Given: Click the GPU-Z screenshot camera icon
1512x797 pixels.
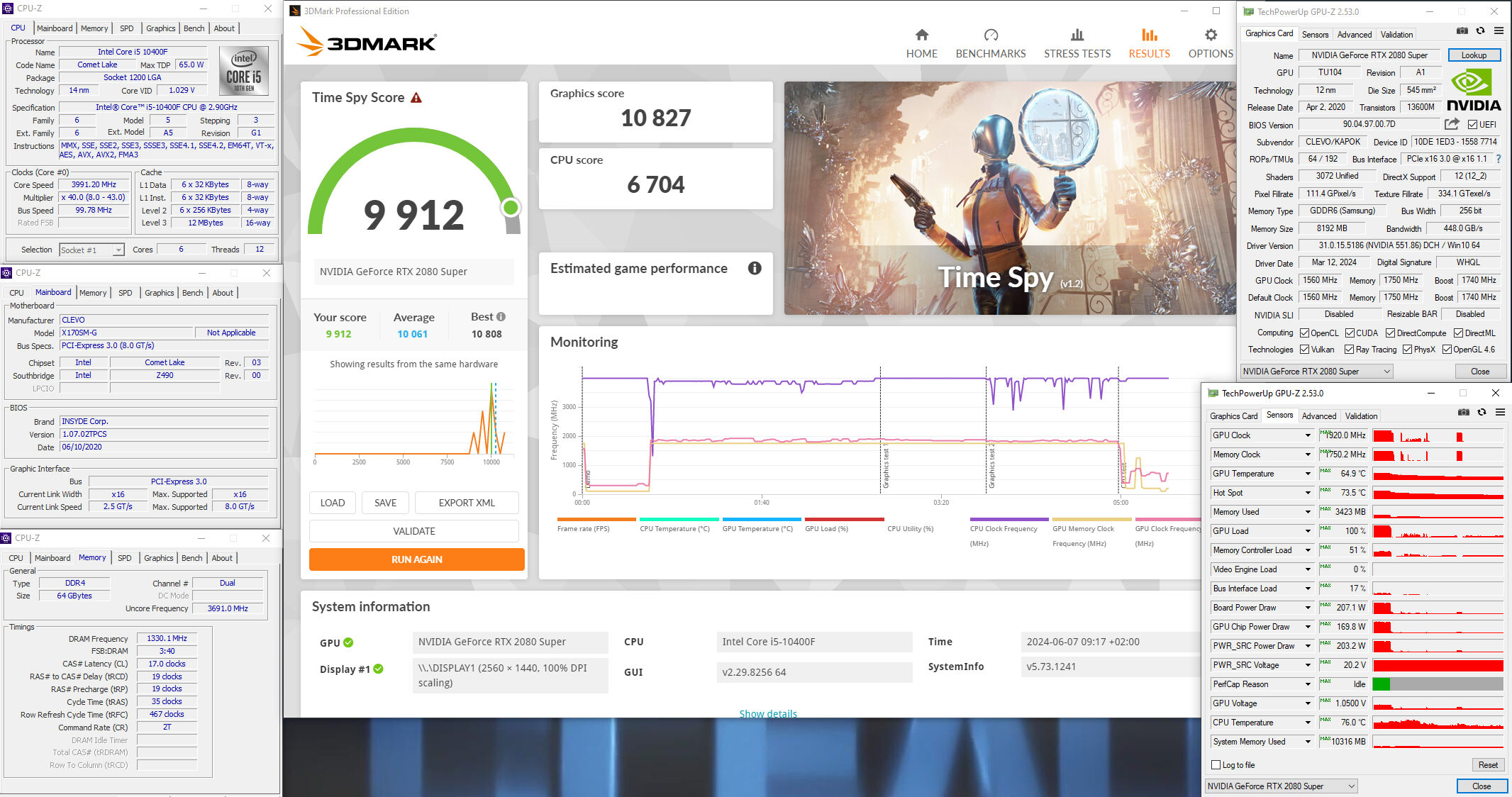Looking at the screenshot, I should 1462,31.
